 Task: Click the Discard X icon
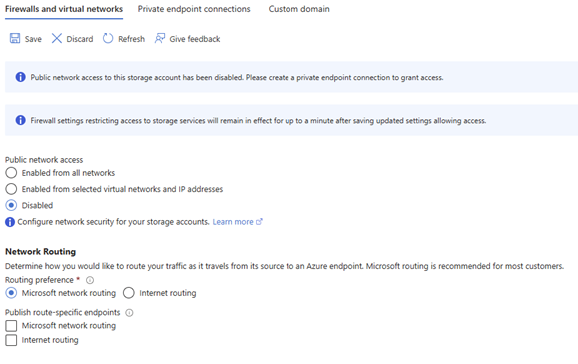pos(57,38)
